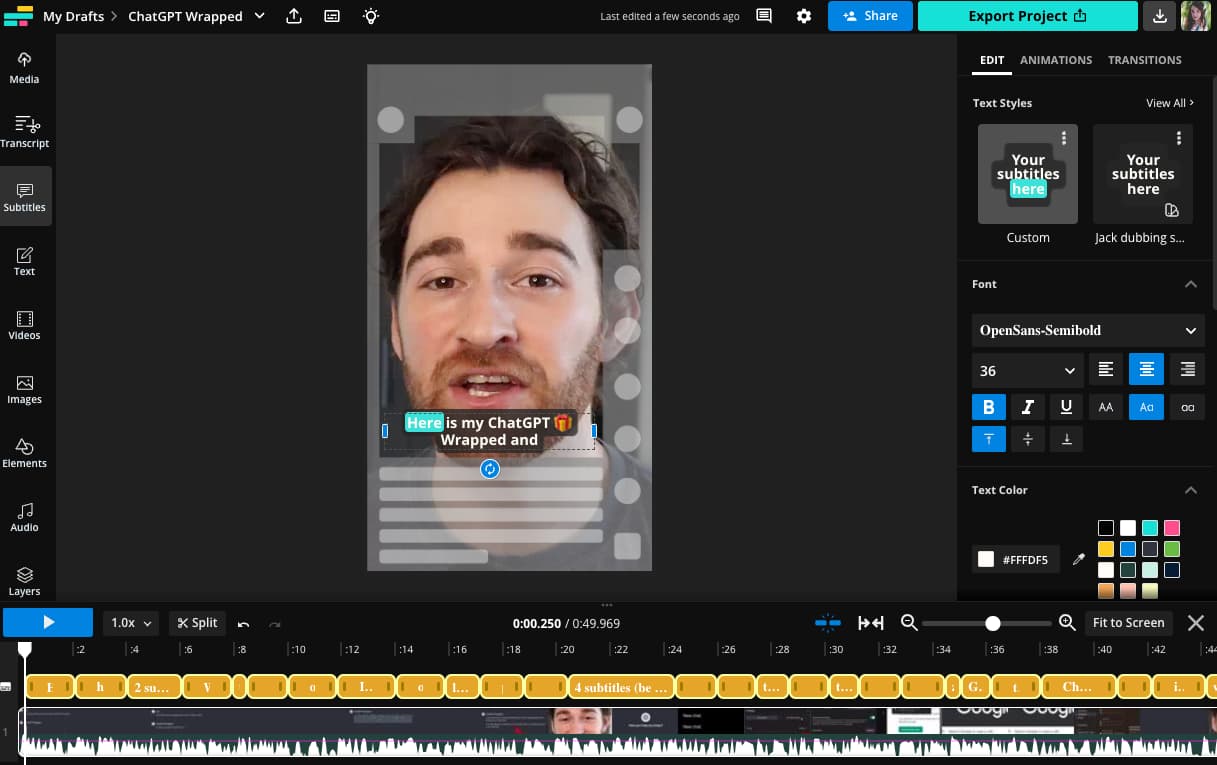
Task: Open the Videos panel
Action: (25, 324)
